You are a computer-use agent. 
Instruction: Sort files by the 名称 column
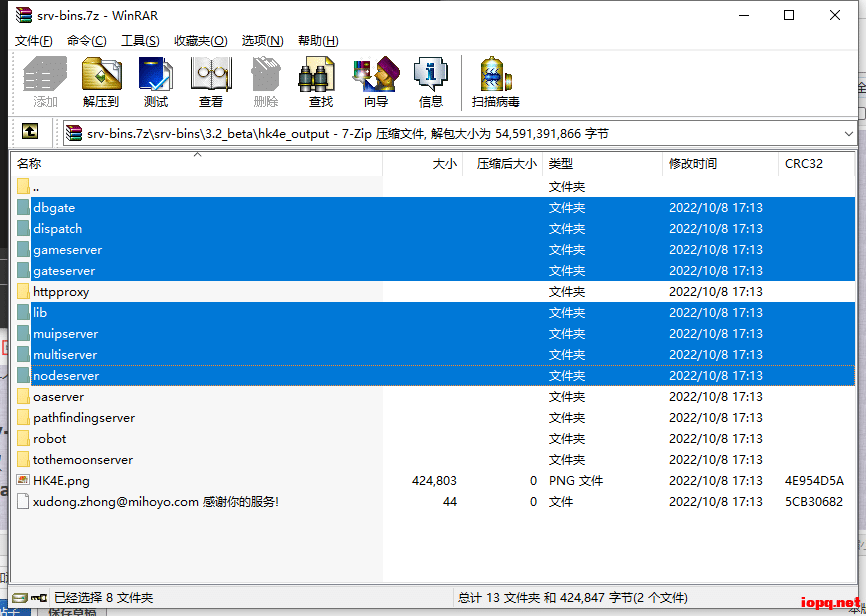point(28,163)
